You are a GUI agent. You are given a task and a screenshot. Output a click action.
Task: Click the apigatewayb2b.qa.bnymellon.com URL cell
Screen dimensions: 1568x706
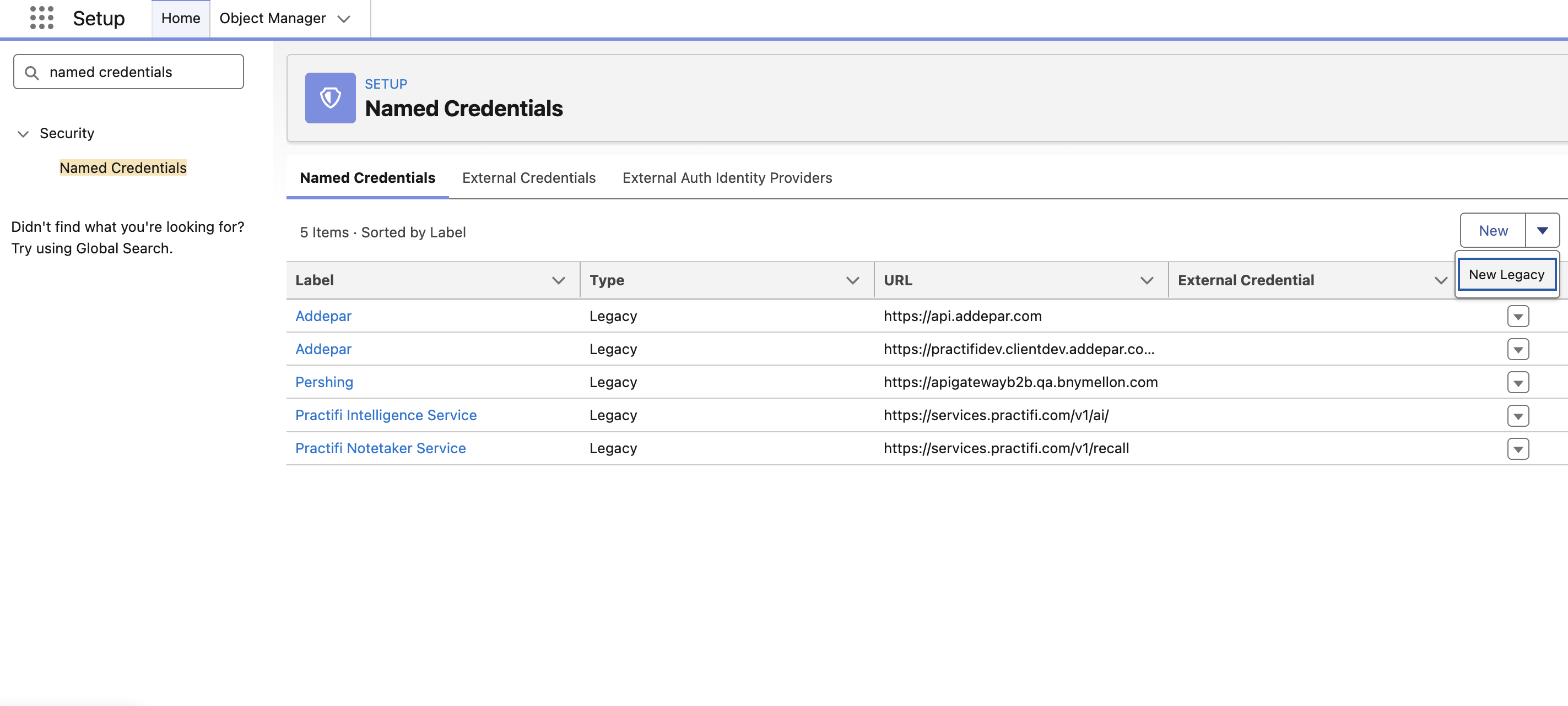click(1020, 382)
